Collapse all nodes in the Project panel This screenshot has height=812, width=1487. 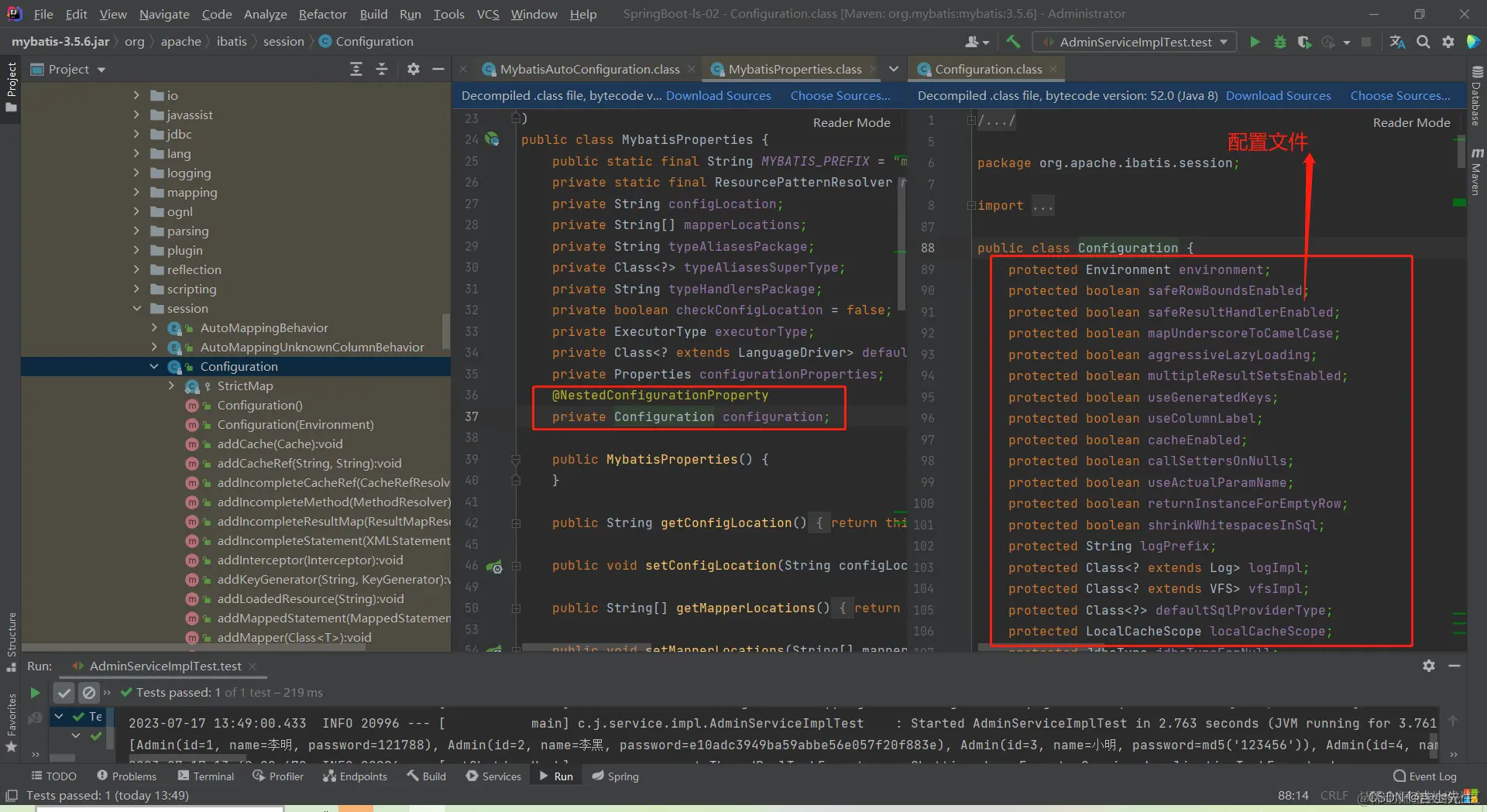382,69
